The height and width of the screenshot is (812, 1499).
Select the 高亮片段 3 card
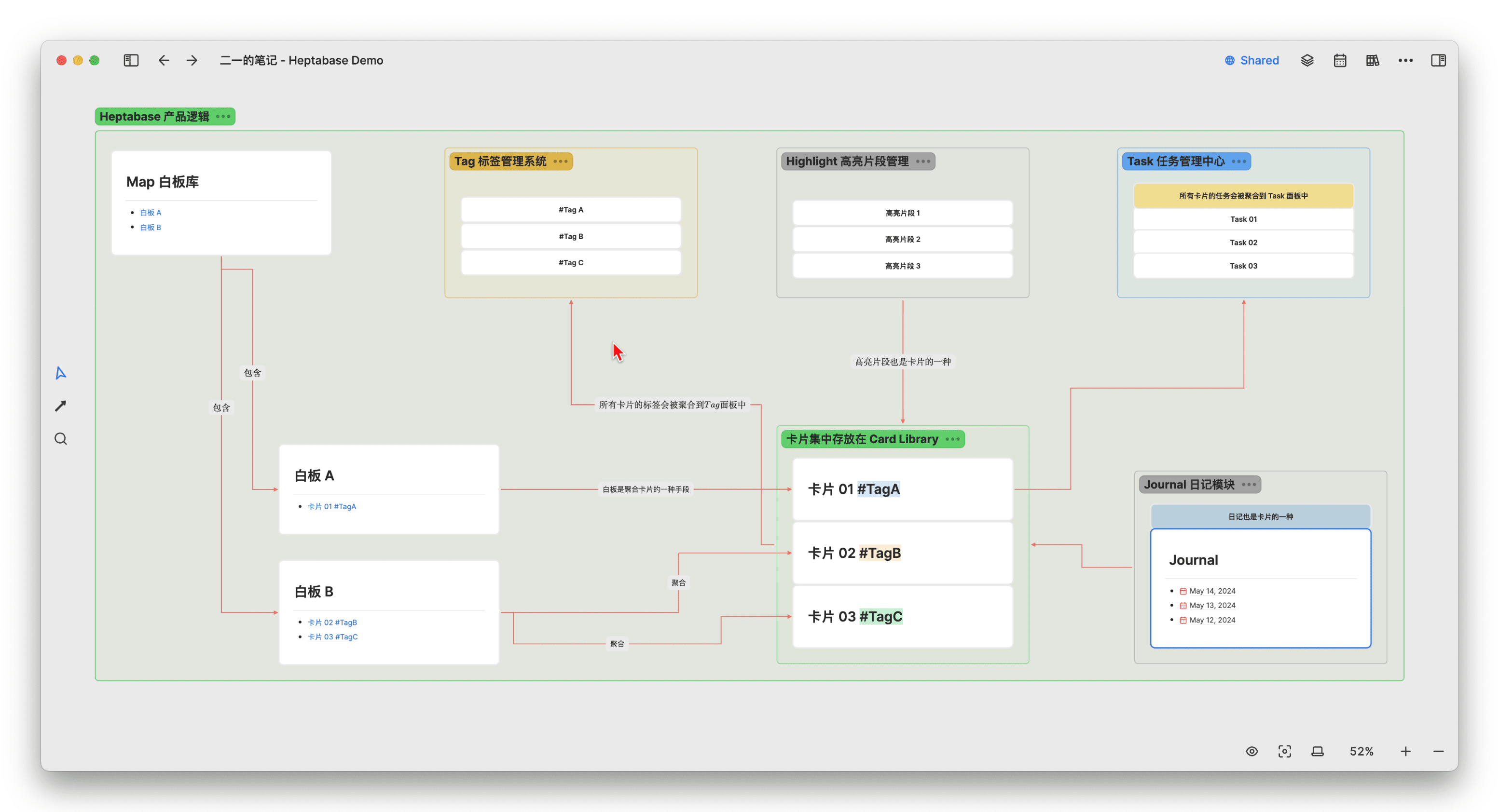903,266
